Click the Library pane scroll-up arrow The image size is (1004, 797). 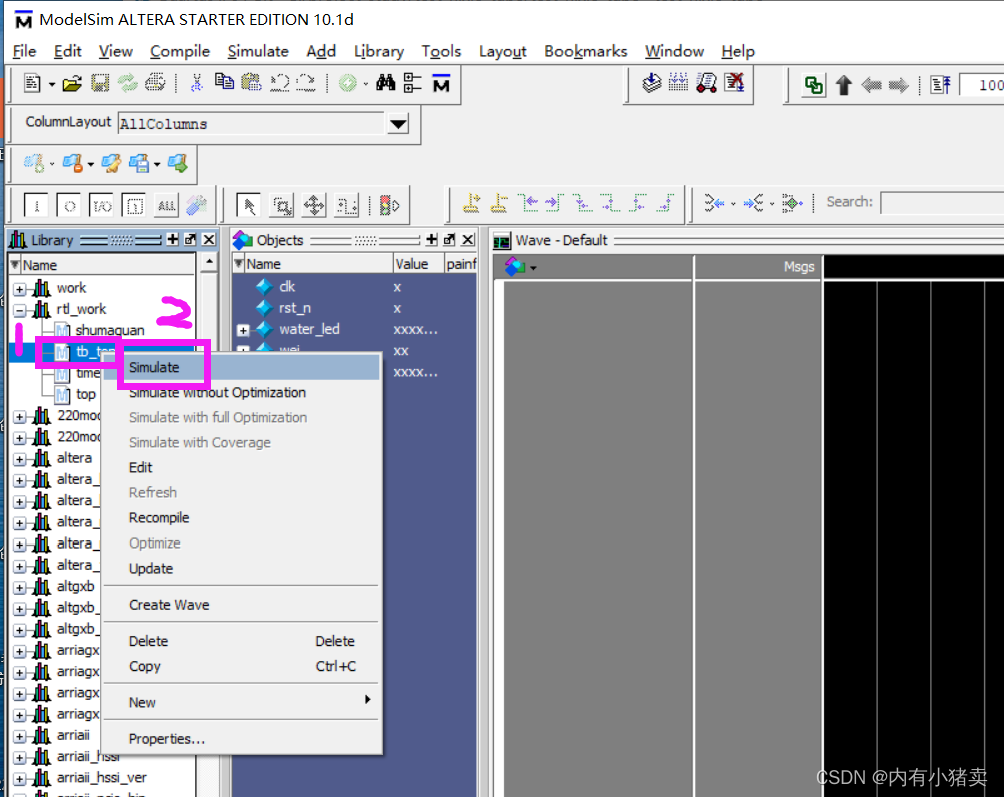(x=209, y=262)
